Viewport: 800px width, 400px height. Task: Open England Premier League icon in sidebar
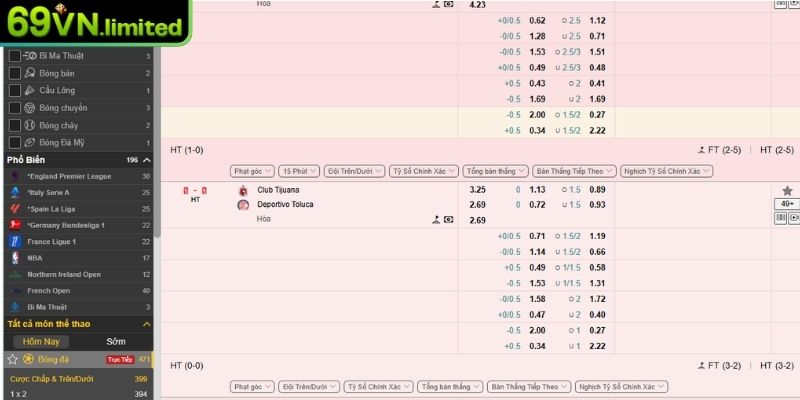tap(15, 177)
